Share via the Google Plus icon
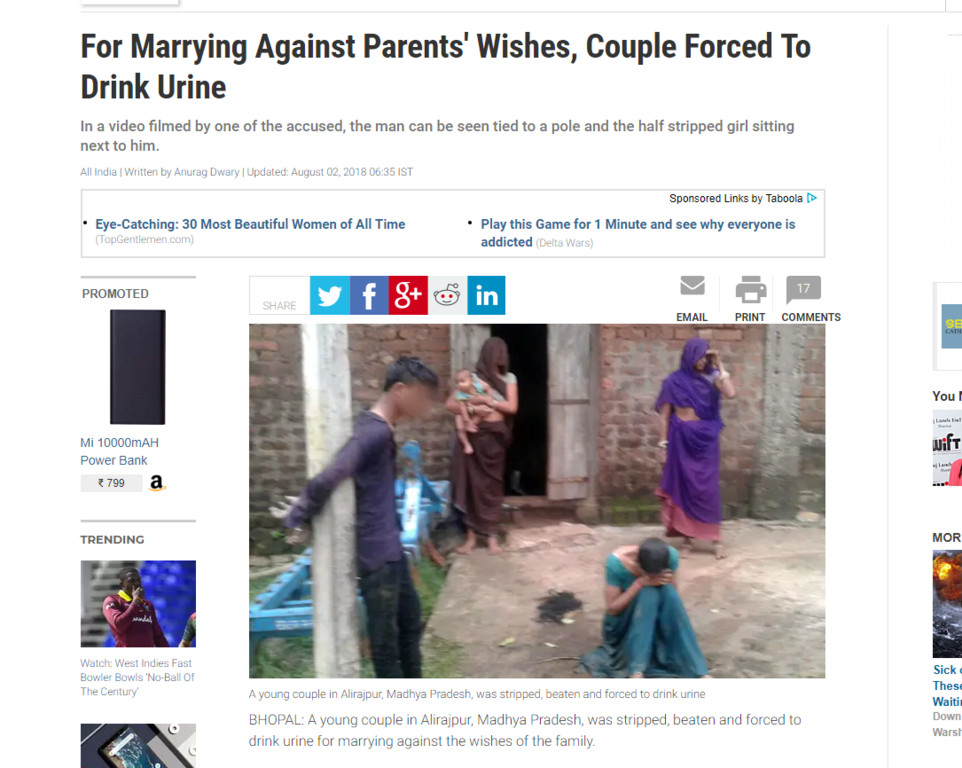Image resolution: width=962 pixels, height=768 pixels. [408, 295]
